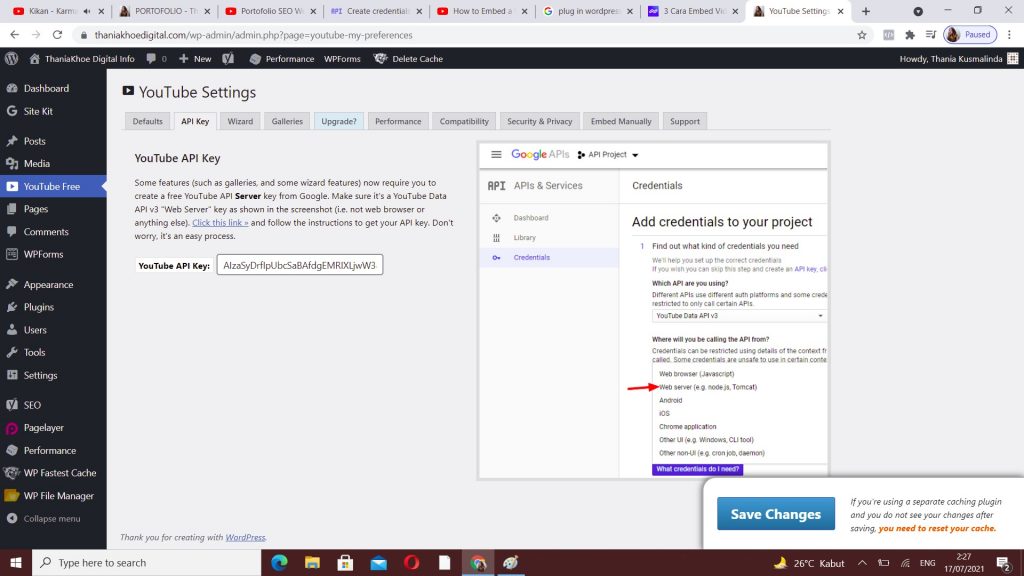Open the Wizard settings tab
This screenshot has height=576, width=1024.
241,120
